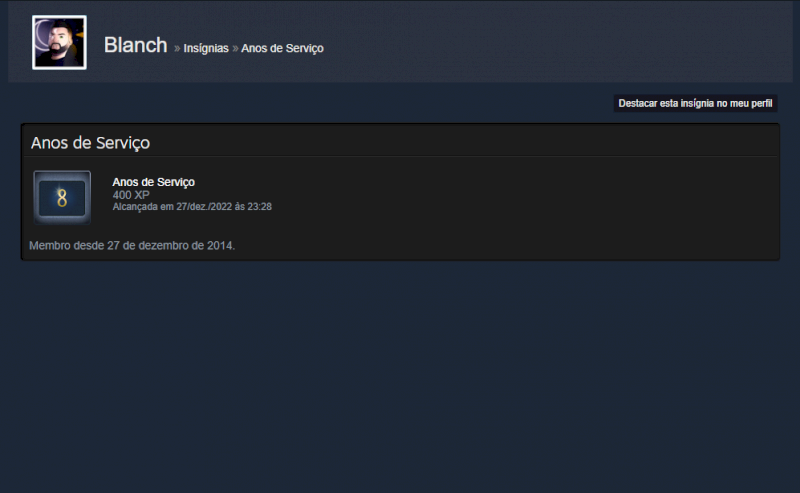Click the 23:28 time in achieved date
This screenshot has height=493, width=800.
tap(260, 207)
